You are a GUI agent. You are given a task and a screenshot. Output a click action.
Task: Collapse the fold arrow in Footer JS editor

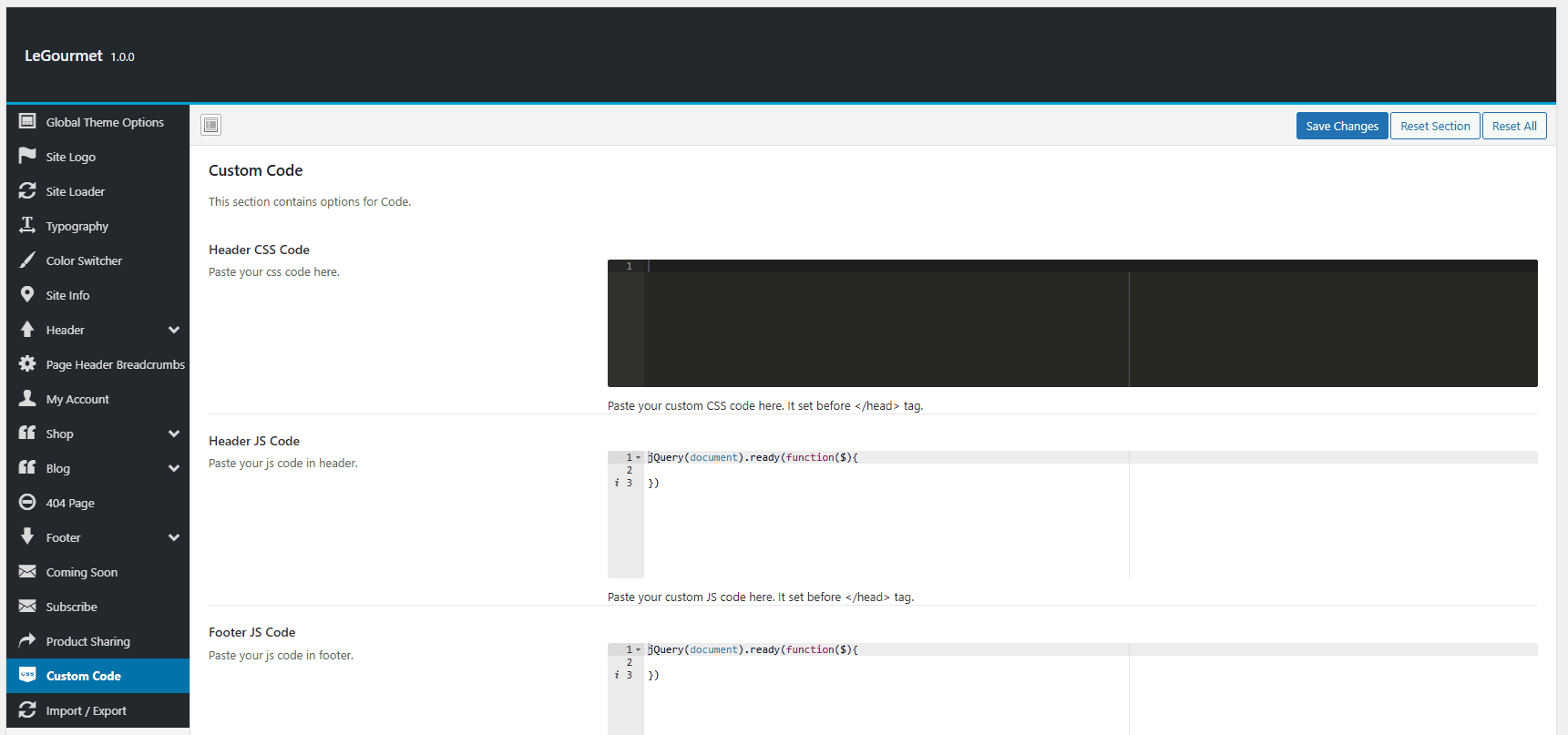coord(638,649)
